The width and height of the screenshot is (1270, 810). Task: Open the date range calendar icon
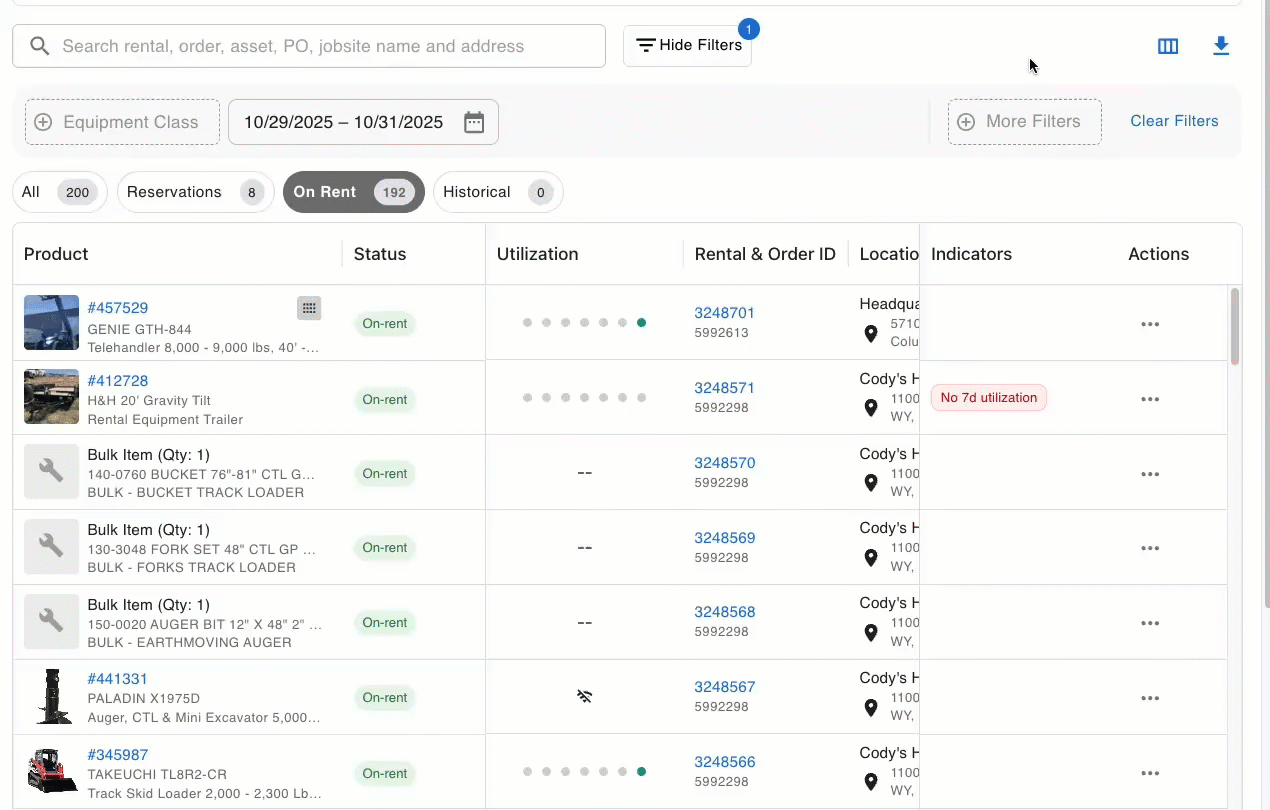[x=474, y=122]
